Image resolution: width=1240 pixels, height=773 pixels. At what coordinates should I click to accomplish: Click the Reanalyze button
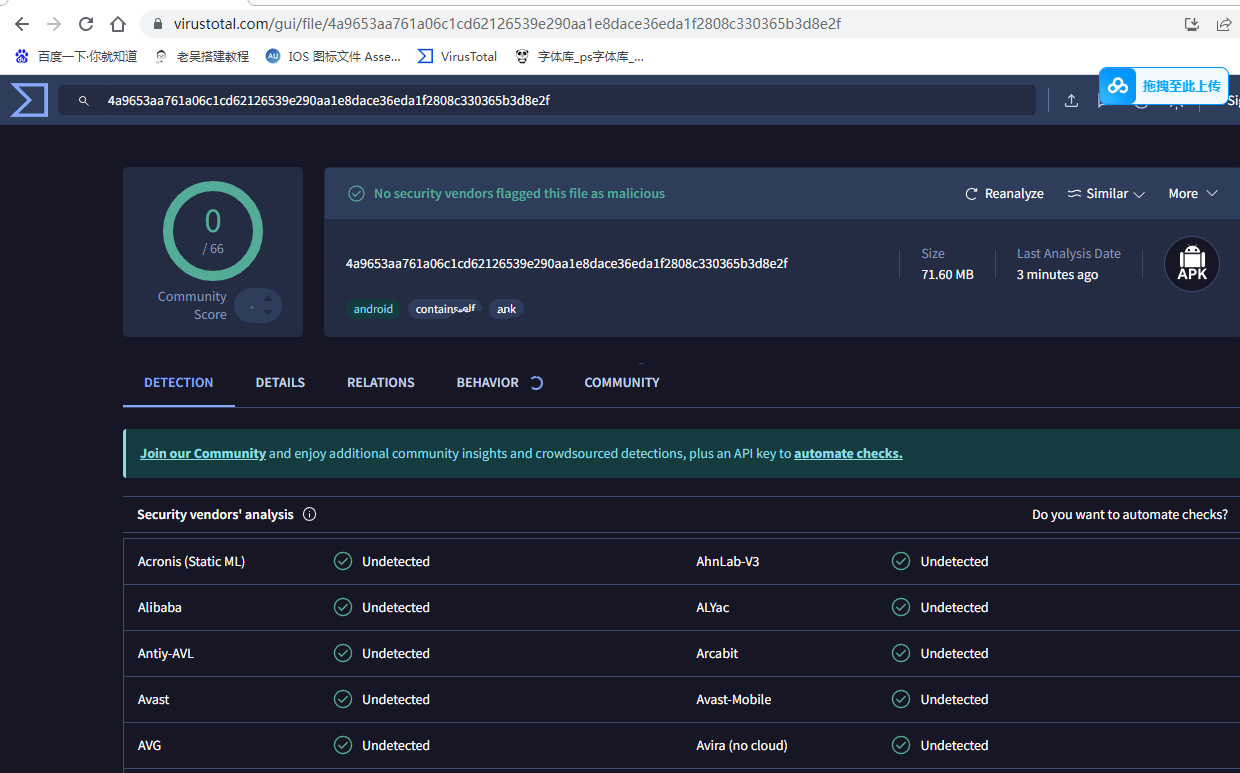[x=1004, y=194]
